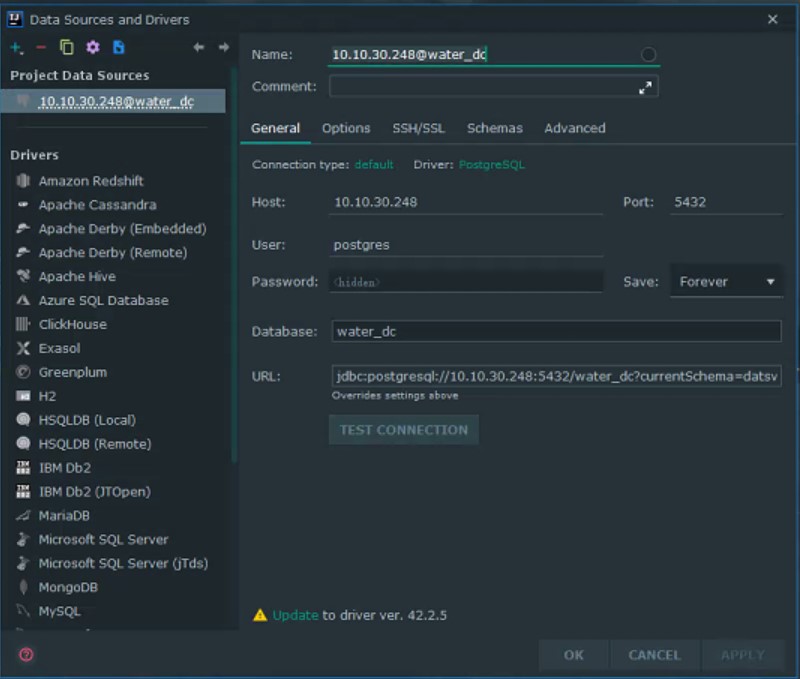Click the warning triangle icon

tap(260, 615)
